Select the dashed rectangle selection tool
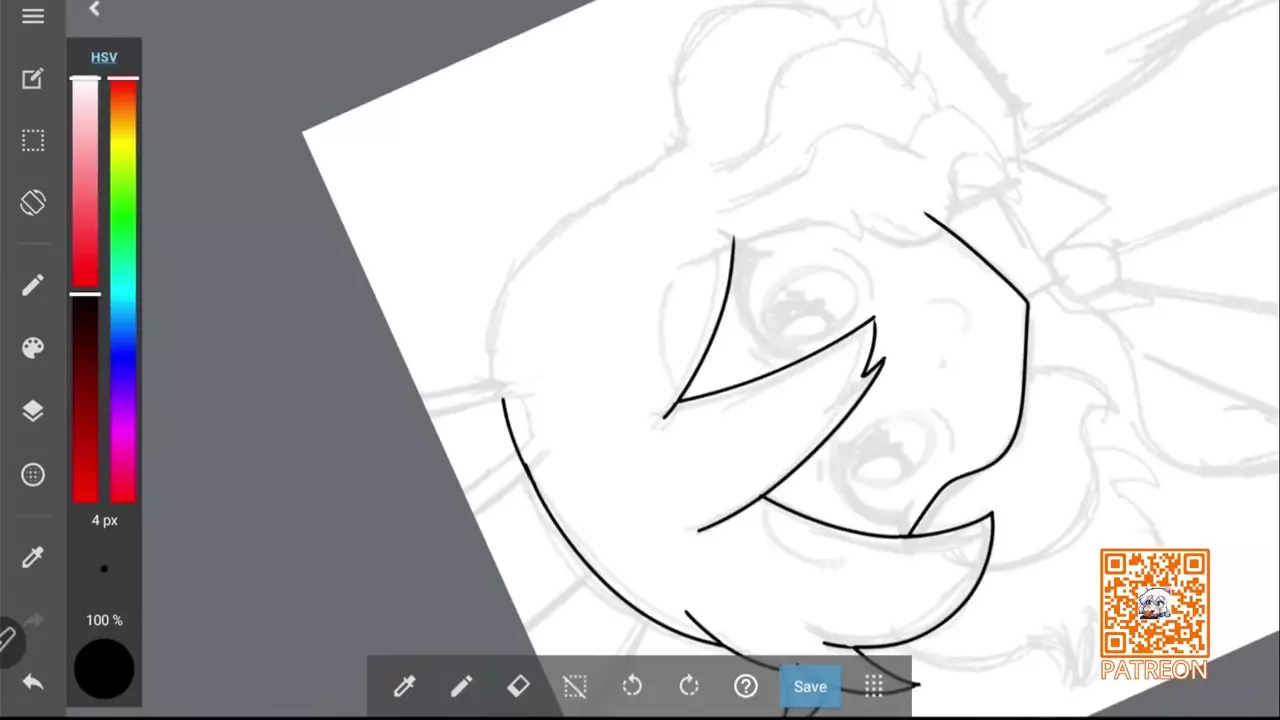 coord(33,141)
